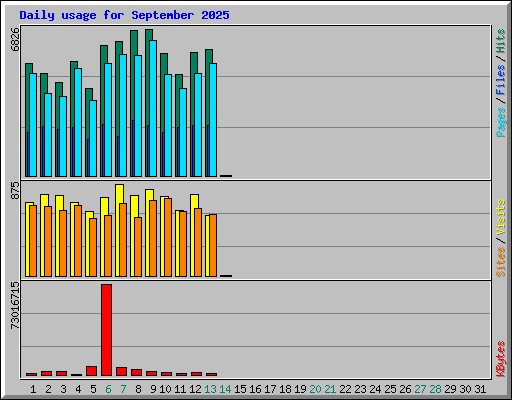Click the 'Daily usage for September 2025' title
Viewport: 512px width, 400px height.
coord(124,15)
